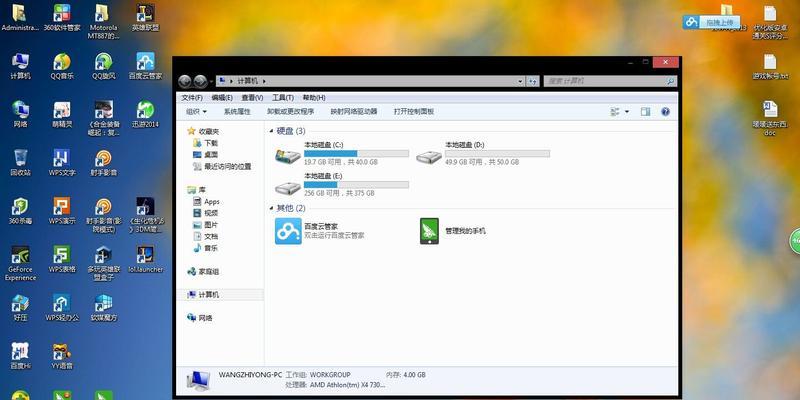The height and width of the screenshot is (400, 800).
Task: Select 下载 under favorites
Action: (x=205, y=143)
